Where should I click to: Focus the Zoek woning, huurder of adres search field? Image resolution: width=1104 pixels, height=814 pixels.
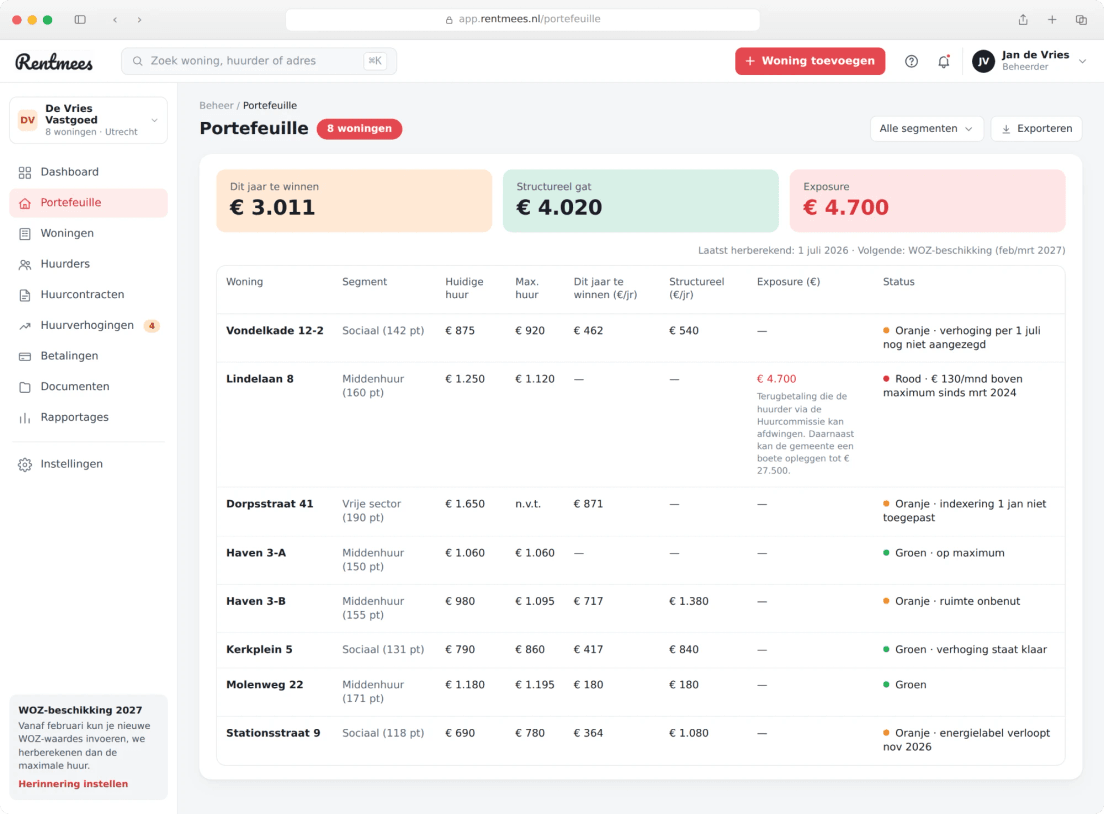[x=259, y=61]
